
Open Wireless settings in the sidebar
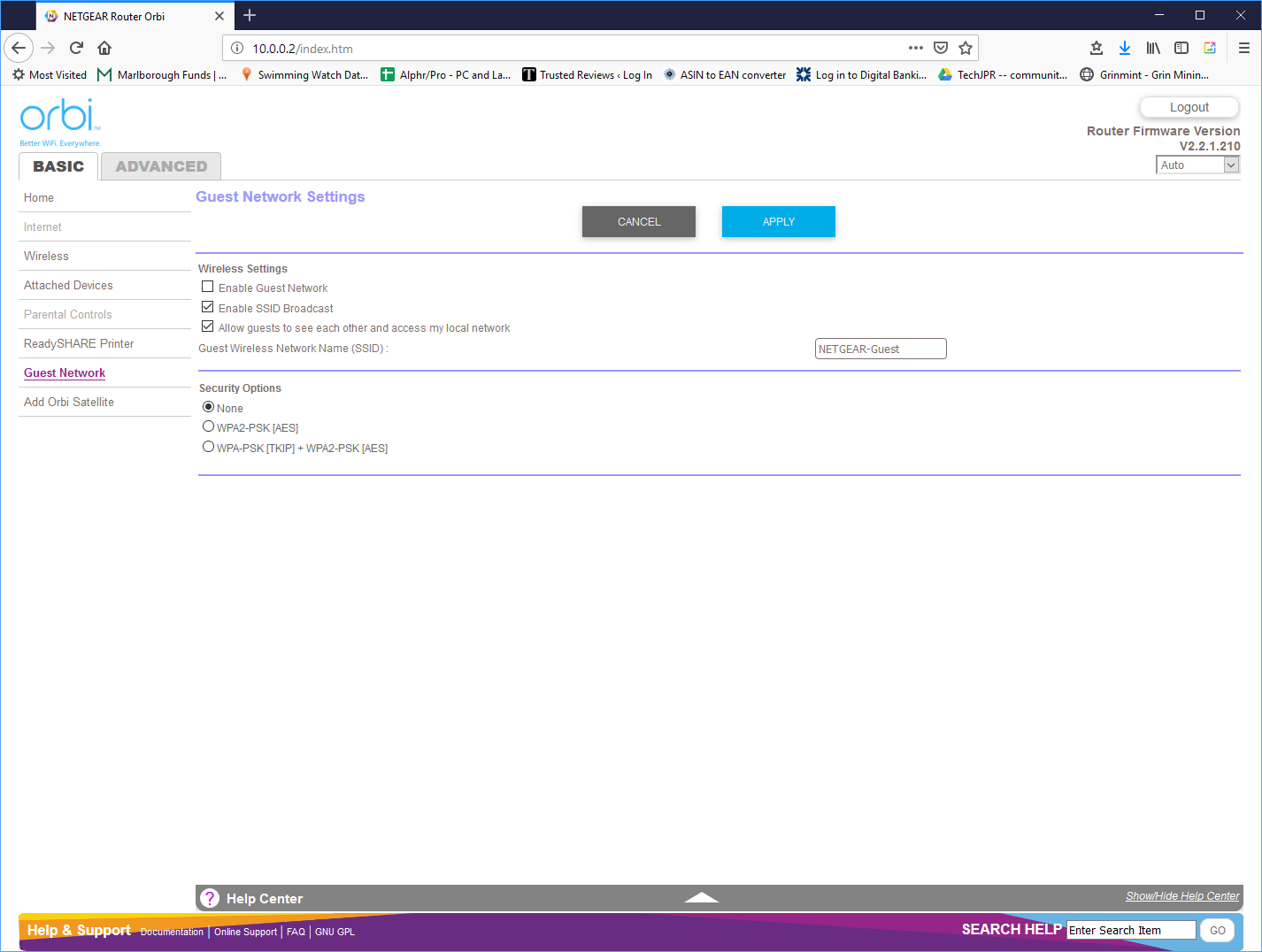(x=46, y=256)
